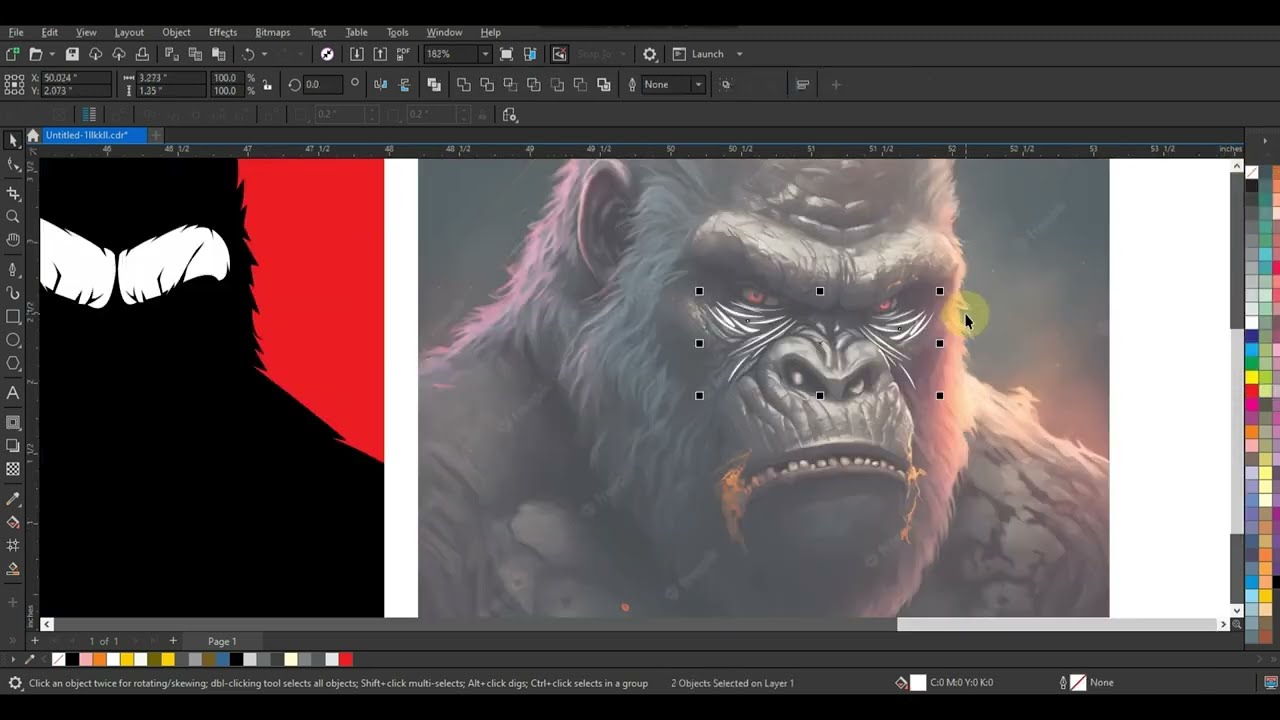Click the Quick customize plus in toolbox
This screenshot has width=1280, height=720.
point(13,602)
